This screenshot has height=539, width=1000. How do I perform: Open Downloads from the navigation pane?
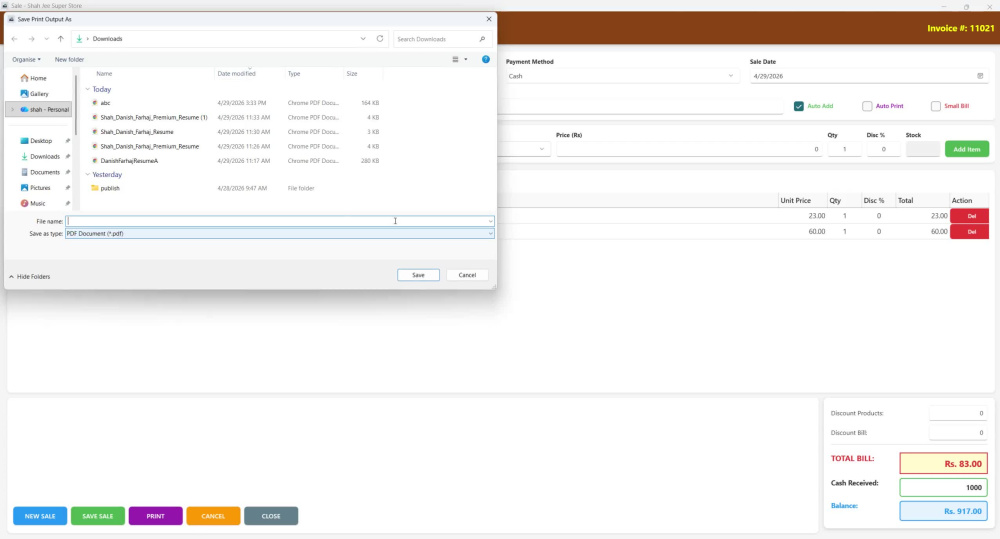[x=40, y=156]
